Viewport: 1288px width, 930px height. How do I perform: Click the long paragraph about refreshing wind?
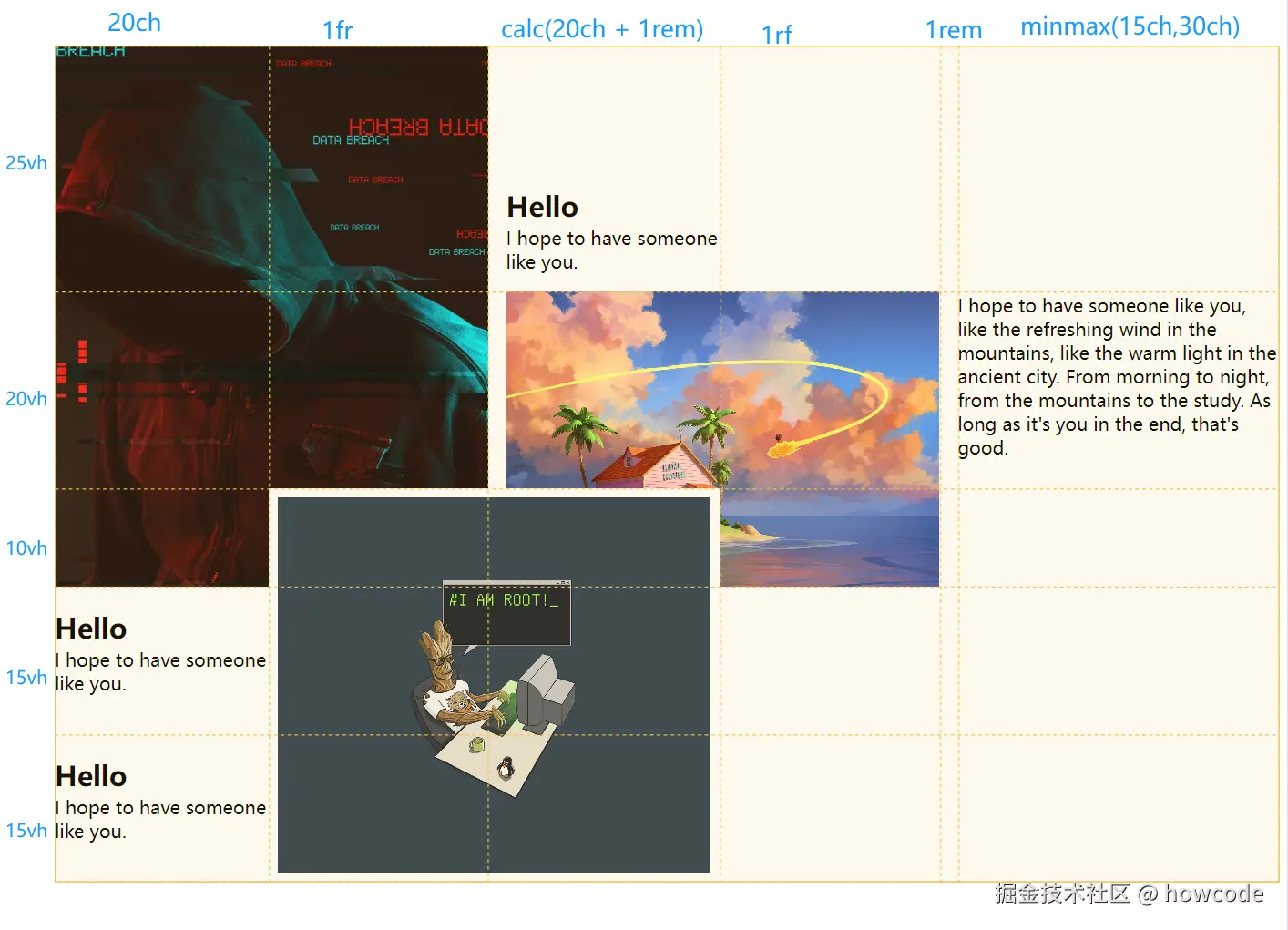(1117, 377)
